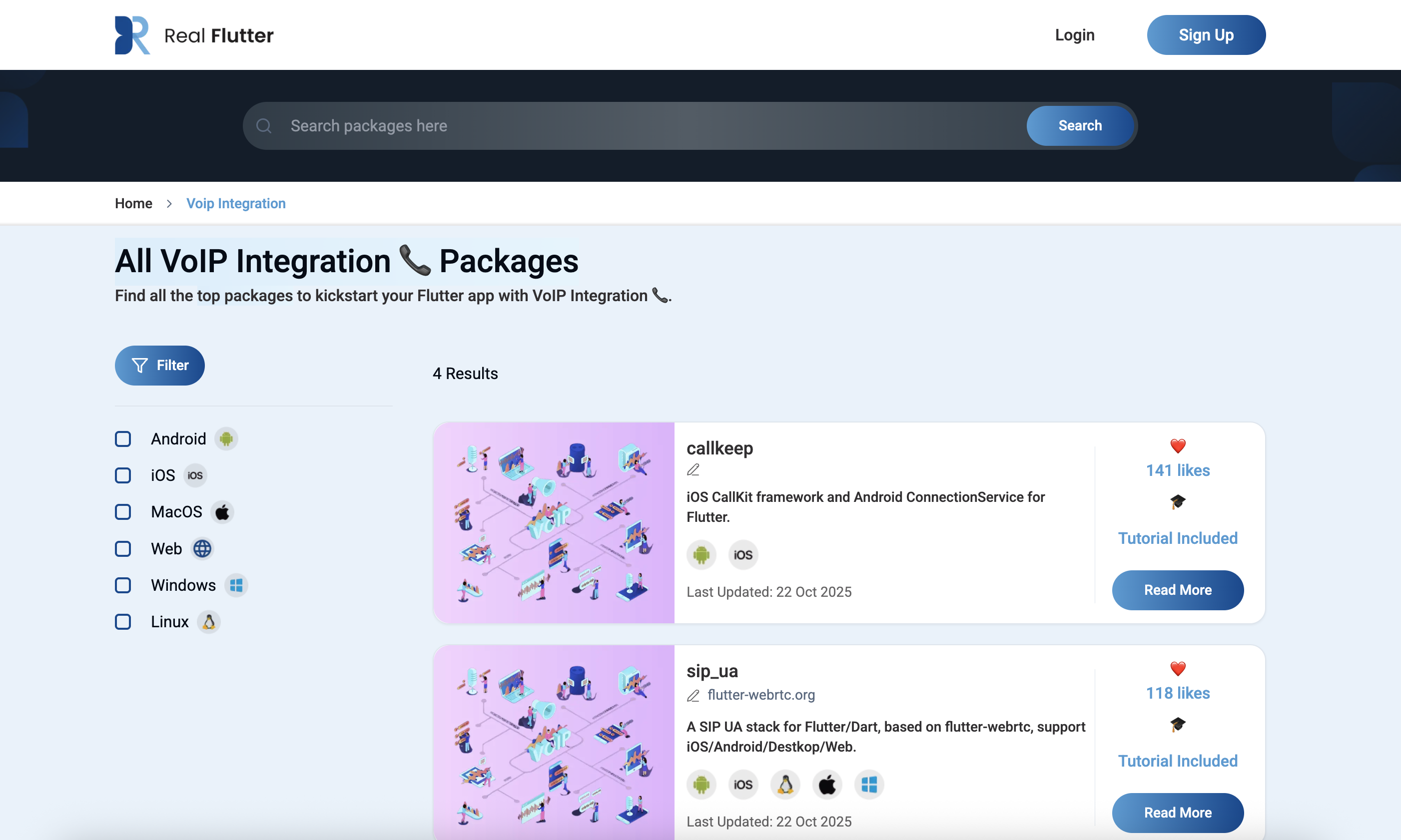The height and width of the screenshot is (840, 1401).
Task: Click the Linux penguin icon on sip_ua card
Action: click(x=785, y=785)
